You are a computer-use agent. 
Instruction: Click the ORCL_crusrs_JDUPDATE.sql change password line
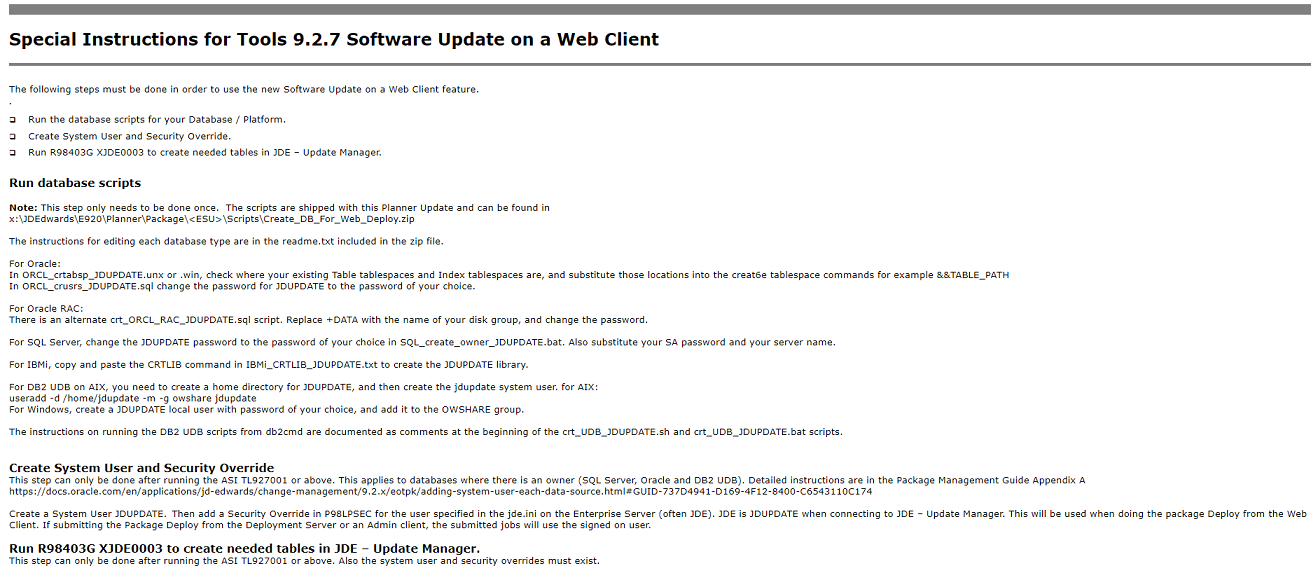point(242,286)
